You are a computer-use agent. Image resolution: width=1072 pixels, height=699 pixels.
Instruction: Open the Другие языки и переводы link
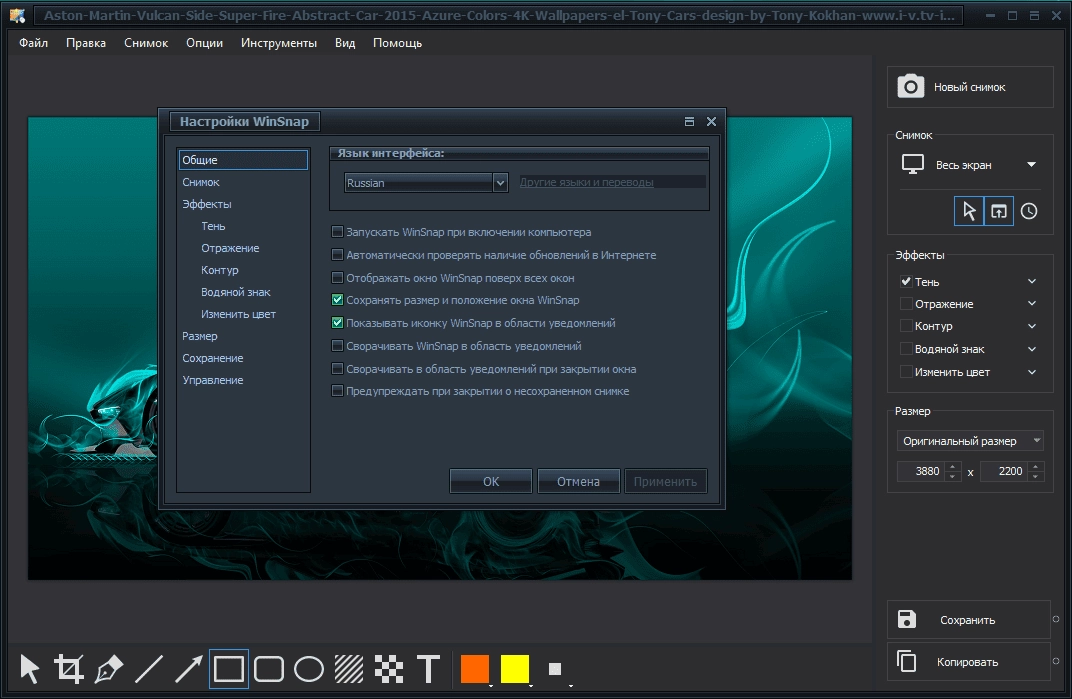coord(586,182)
